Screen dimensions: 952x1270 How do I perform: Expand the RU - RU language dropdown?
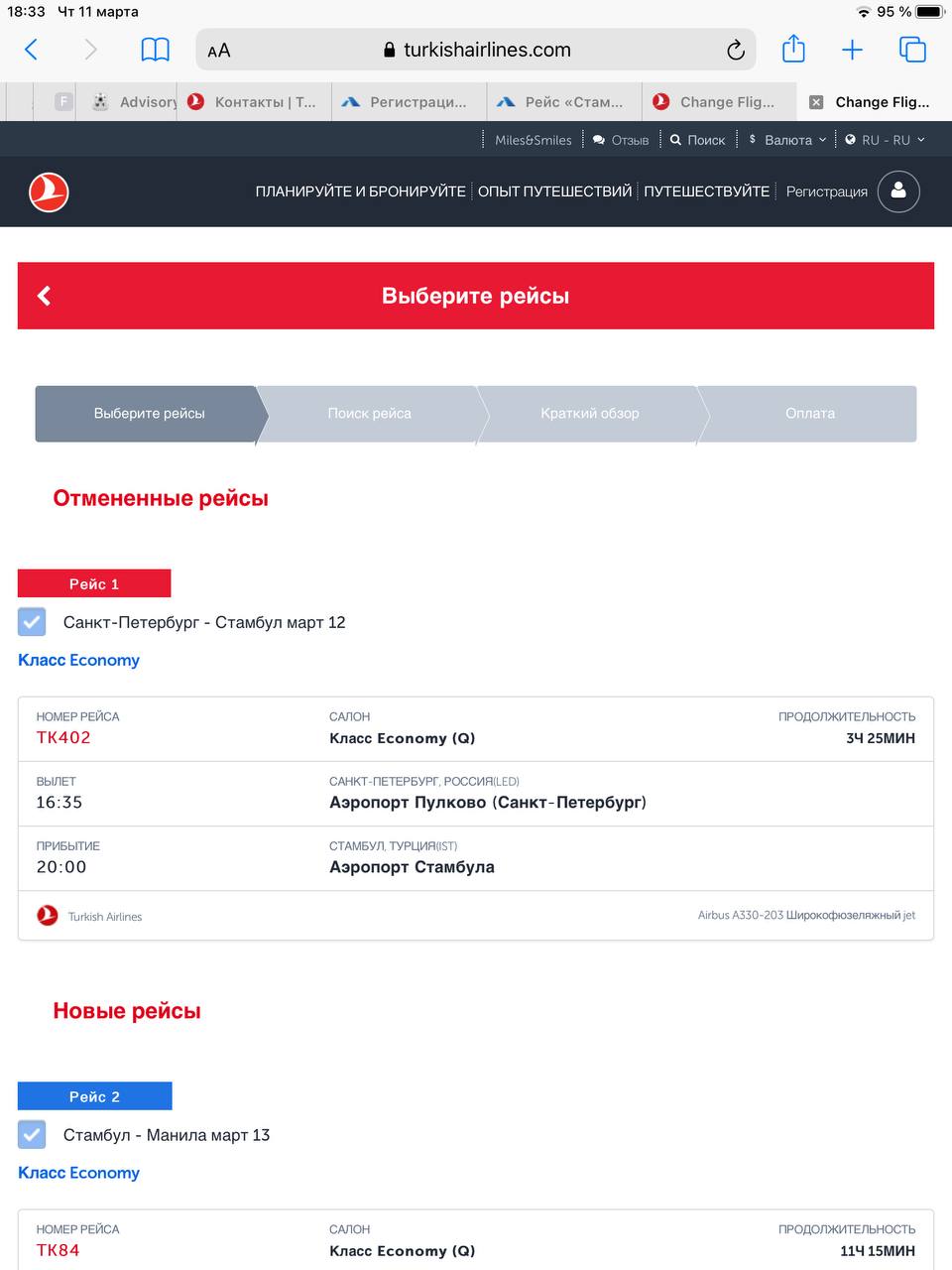point(885,140)
